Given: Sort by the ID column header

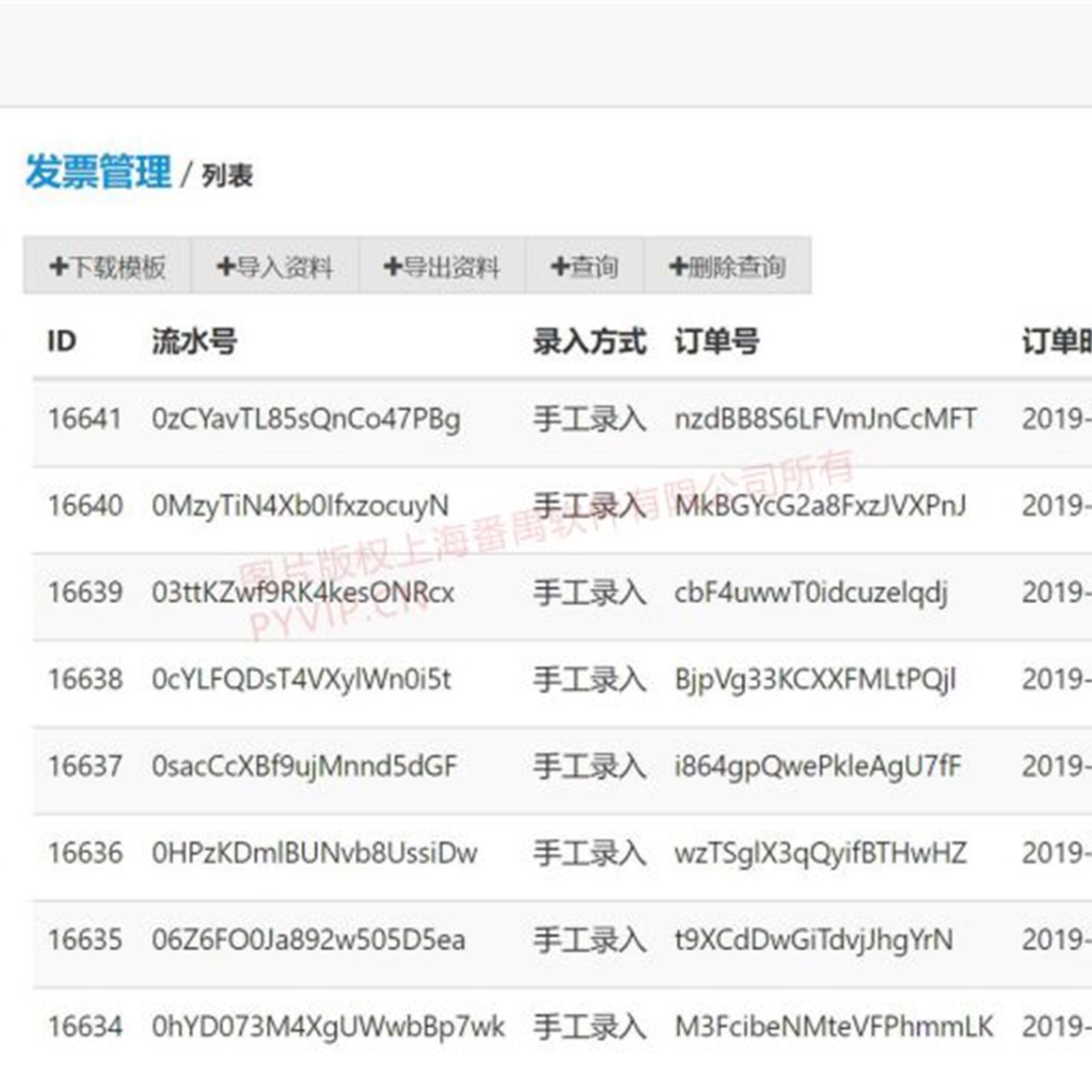Looking at the screenshot, I should pos(61,341).
